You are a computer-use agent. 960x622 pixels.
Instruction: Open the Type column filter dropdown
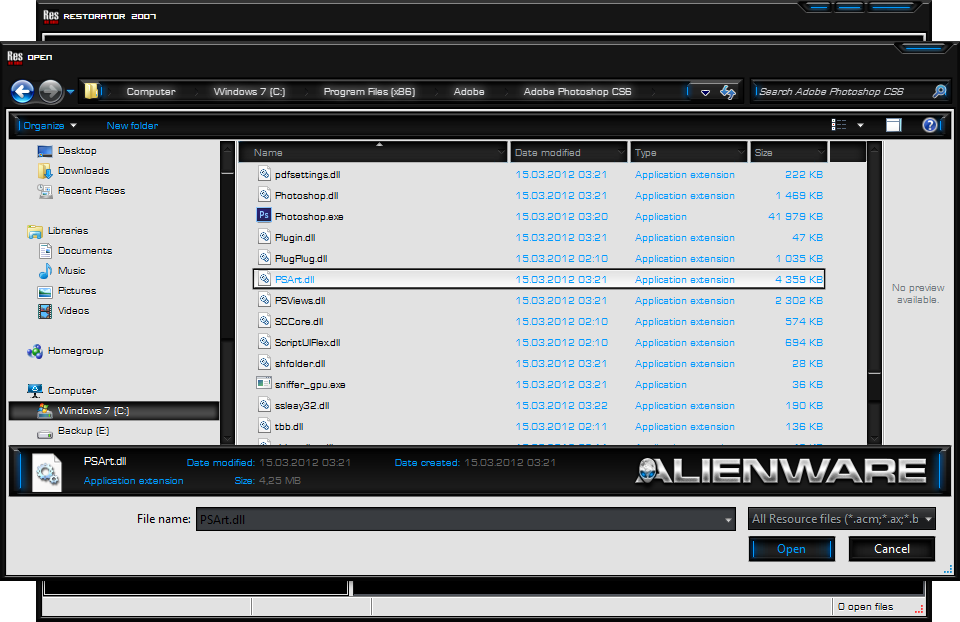point(741,152)
